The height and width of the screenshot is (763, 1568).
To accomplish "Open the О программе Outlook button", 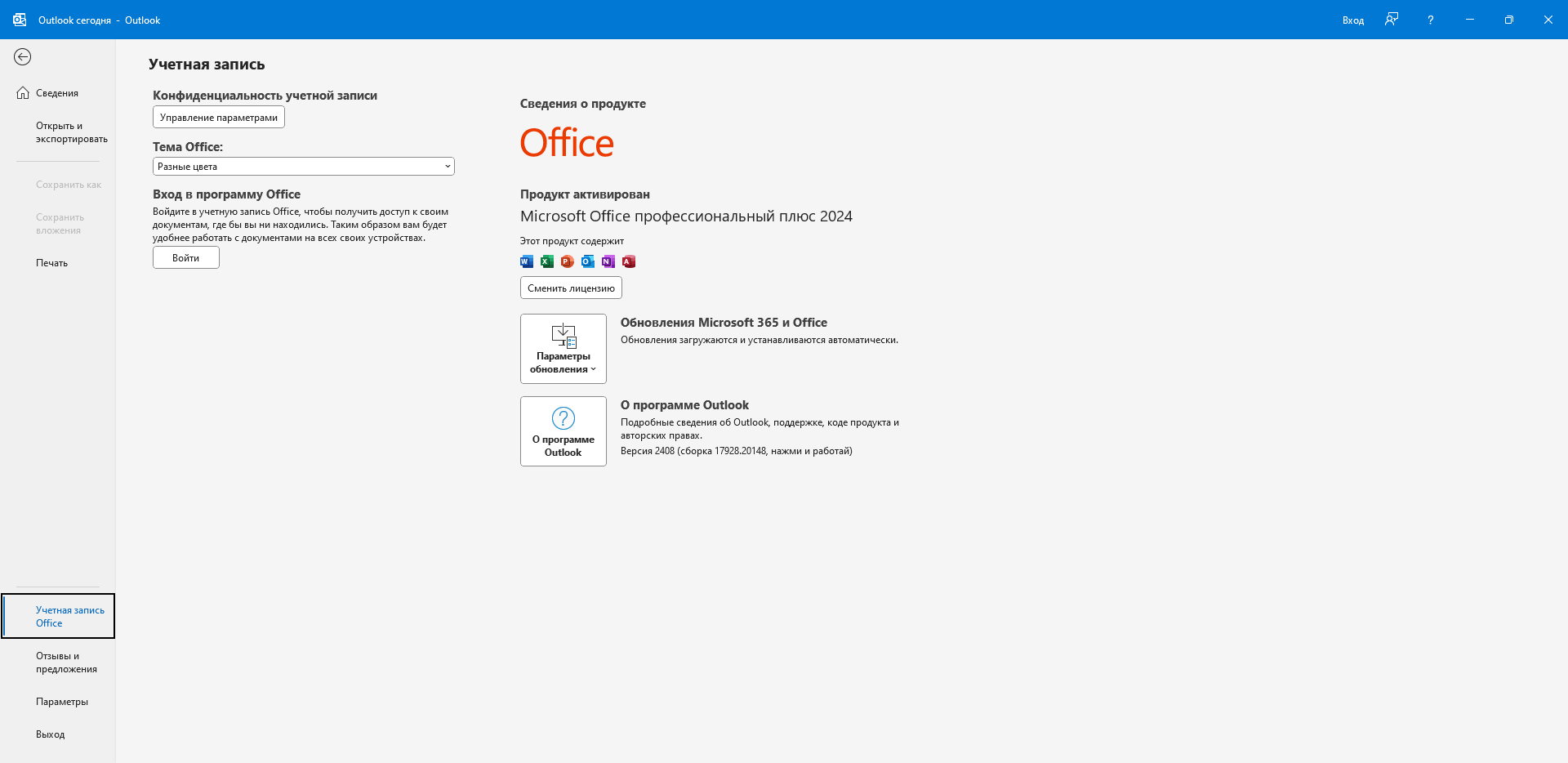I will [x=563, y=431].
